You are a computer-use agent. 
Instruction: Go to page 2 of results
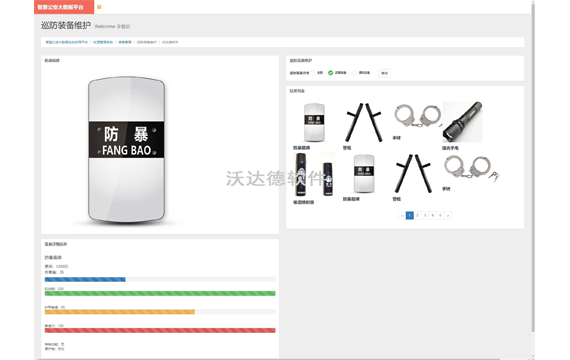[x=417, y=215]
